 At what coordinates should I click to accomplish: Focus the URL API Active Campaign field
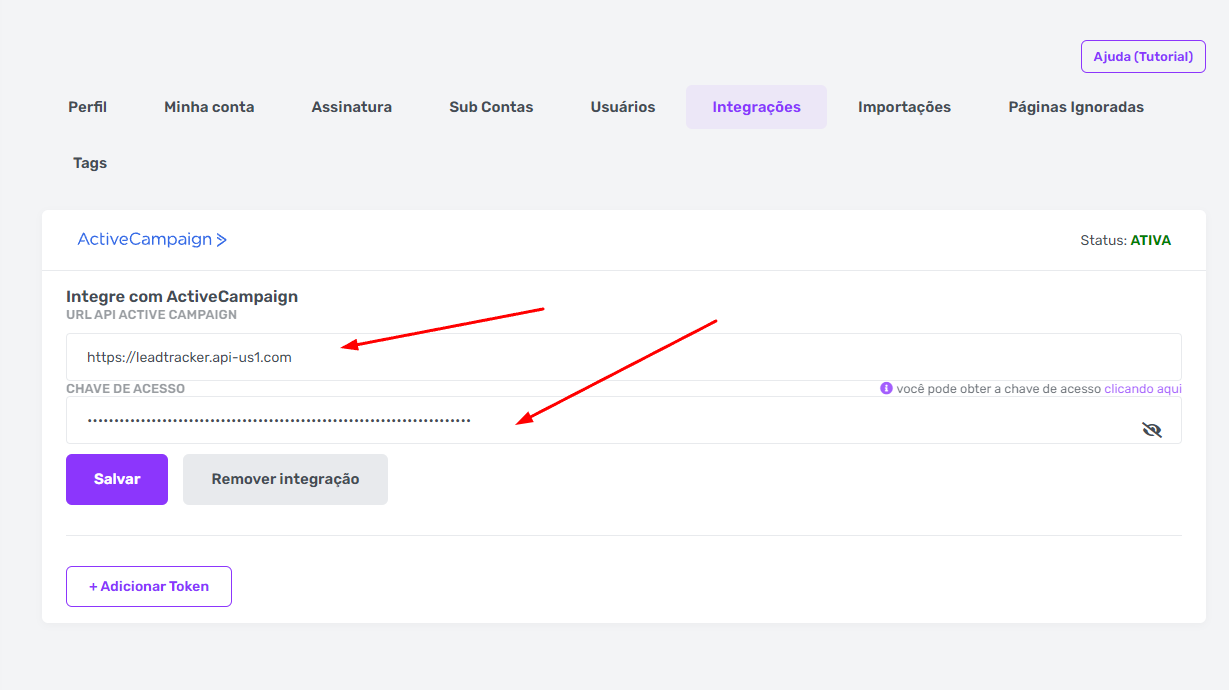click(x=624, y=357)
